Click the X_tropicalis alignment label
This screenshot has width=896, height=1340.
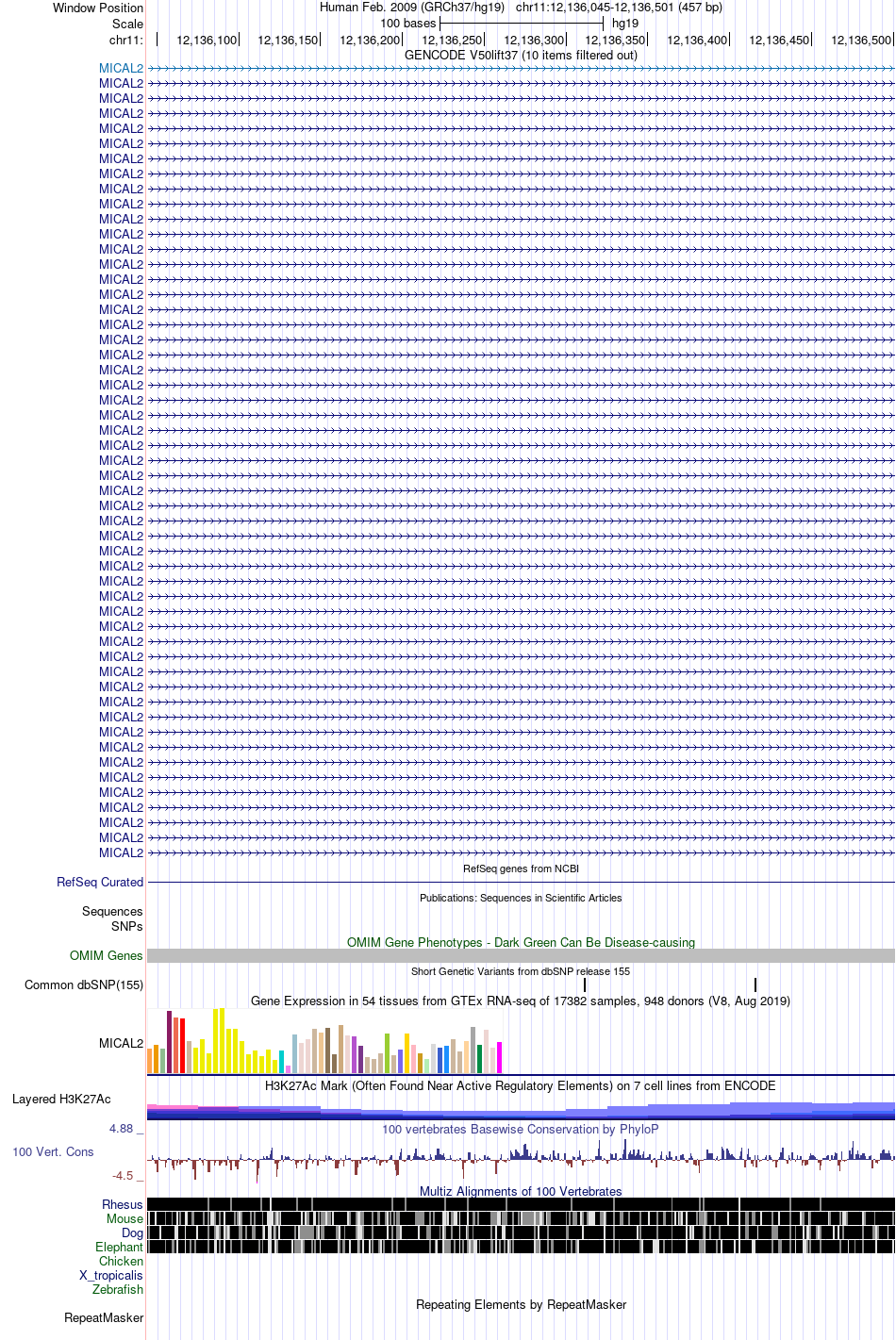click(x=111, y=1275)
